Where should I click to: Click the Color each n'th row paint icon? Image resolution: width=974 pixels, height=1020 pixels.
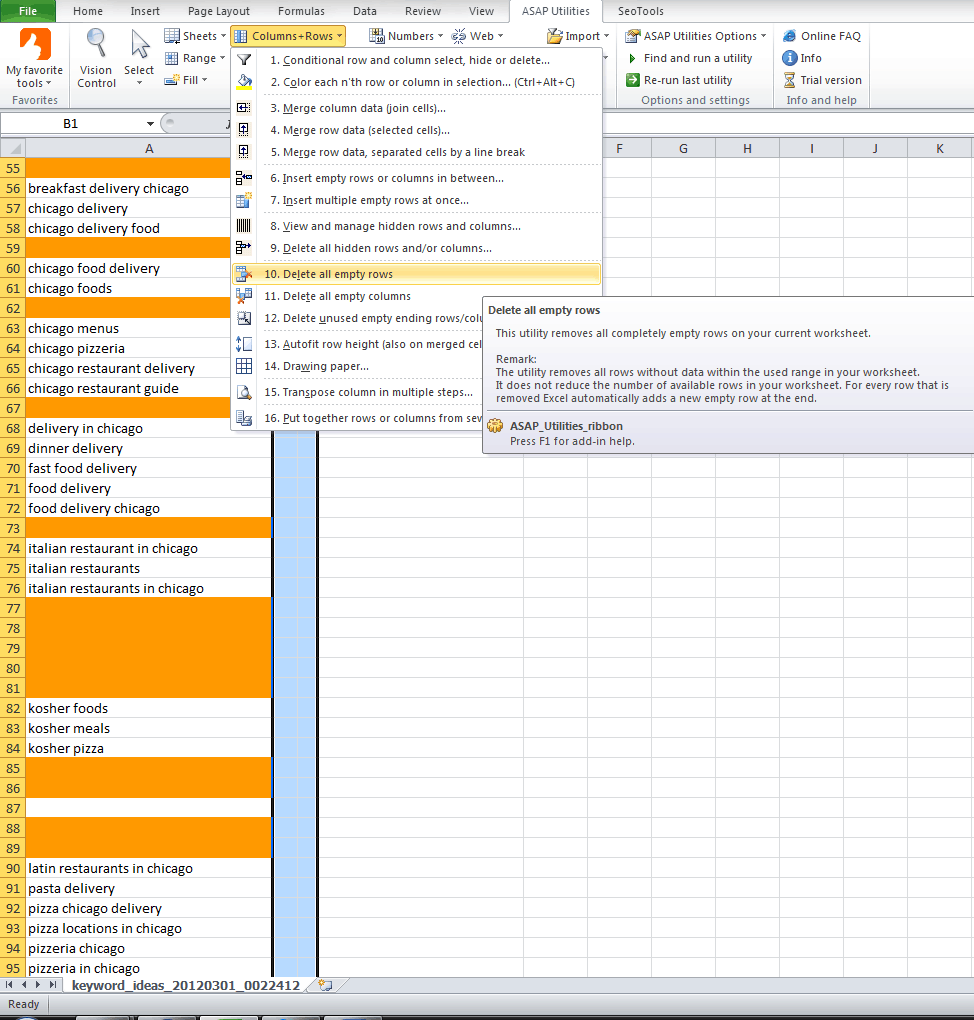[244, 82]
